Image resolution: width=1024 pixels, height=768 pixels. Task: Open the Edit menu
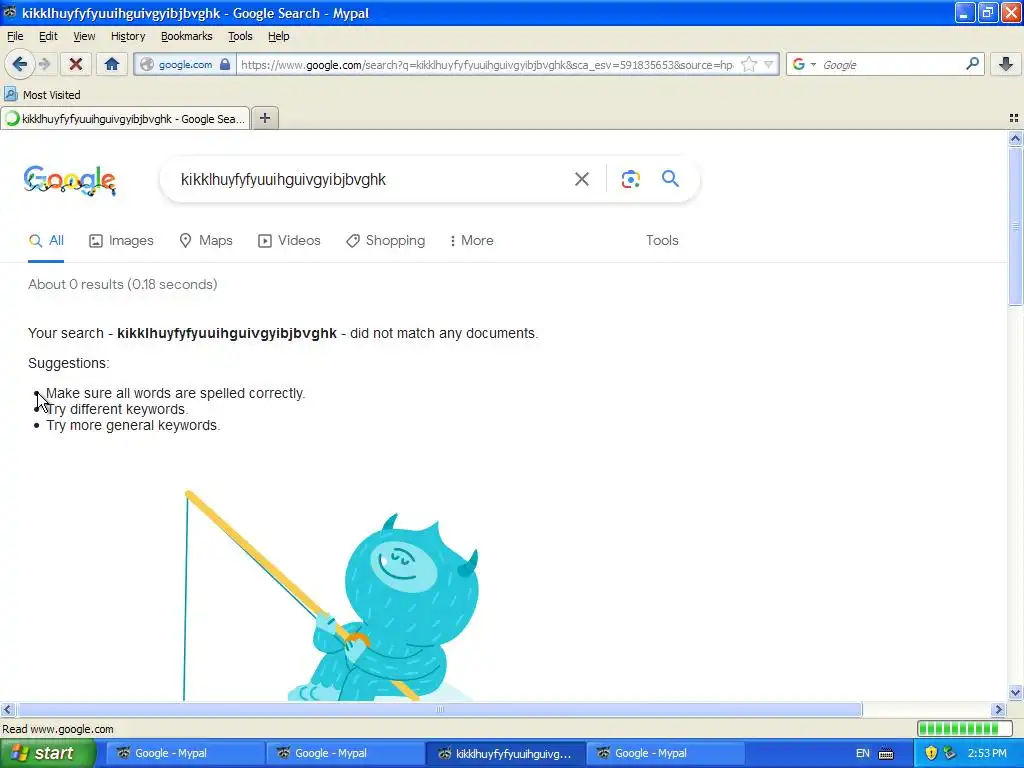click(48, 36)
